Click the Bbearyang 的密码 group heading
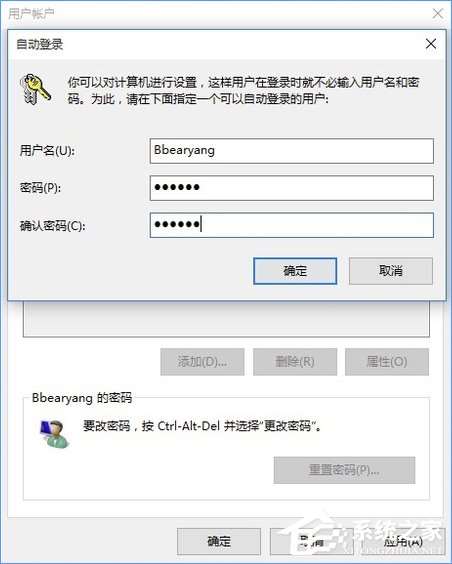Viewport: 452px width, 564px height. pyautogui.click(x=82, y=398)
